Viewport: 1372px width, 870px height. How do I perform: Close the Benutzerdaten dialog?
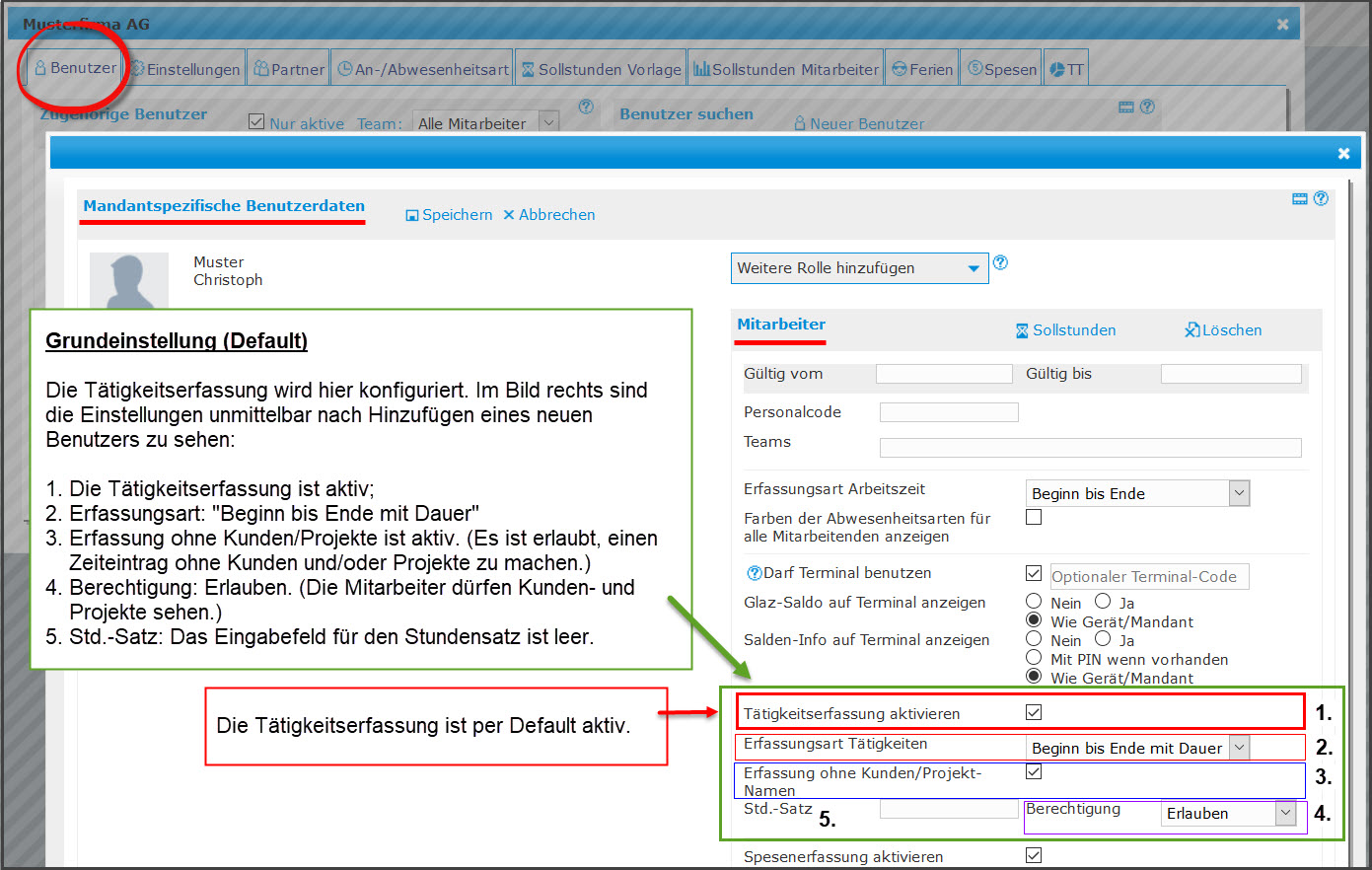click(x=1343, y=153)
